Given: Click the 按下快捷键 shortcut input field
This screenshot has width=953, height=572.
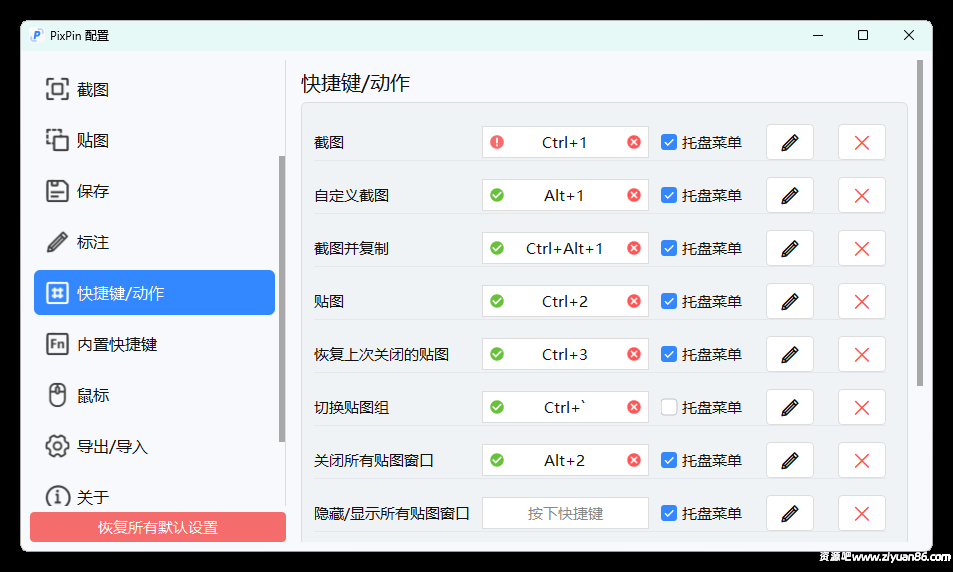Looking at the screenshot, I should pyautogui.click(x=565, y=513).
